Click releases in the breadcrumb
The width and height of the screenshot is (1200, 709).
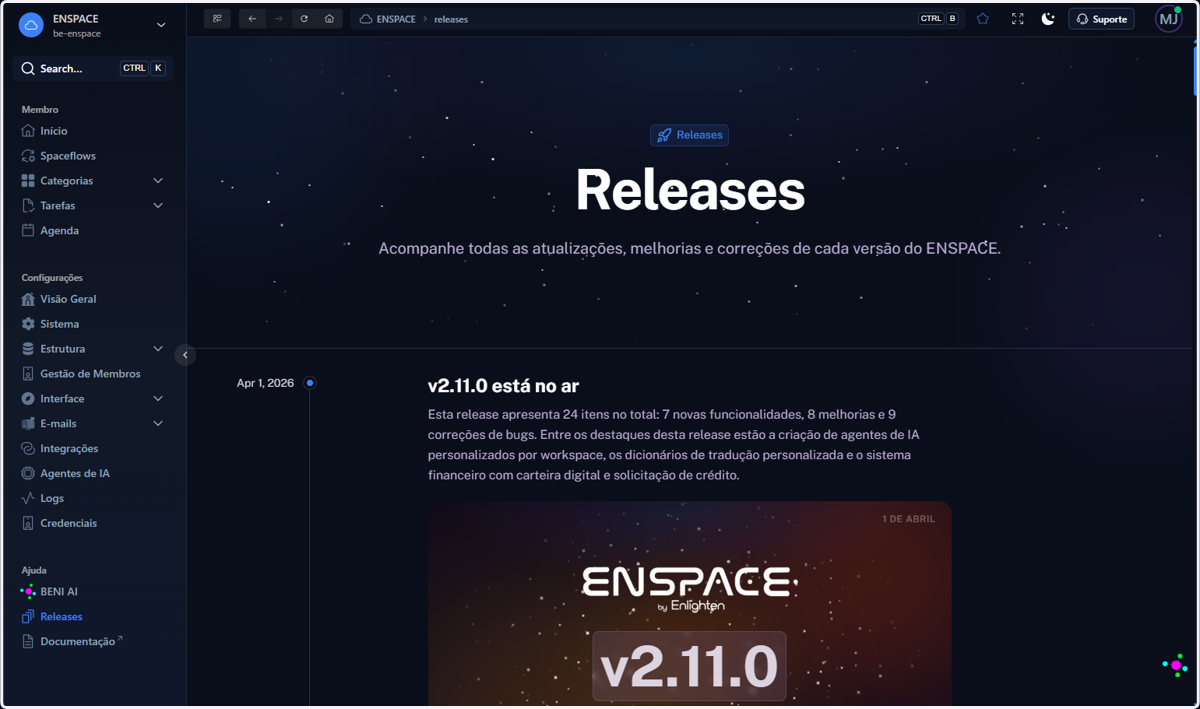(x=451, y=19)
